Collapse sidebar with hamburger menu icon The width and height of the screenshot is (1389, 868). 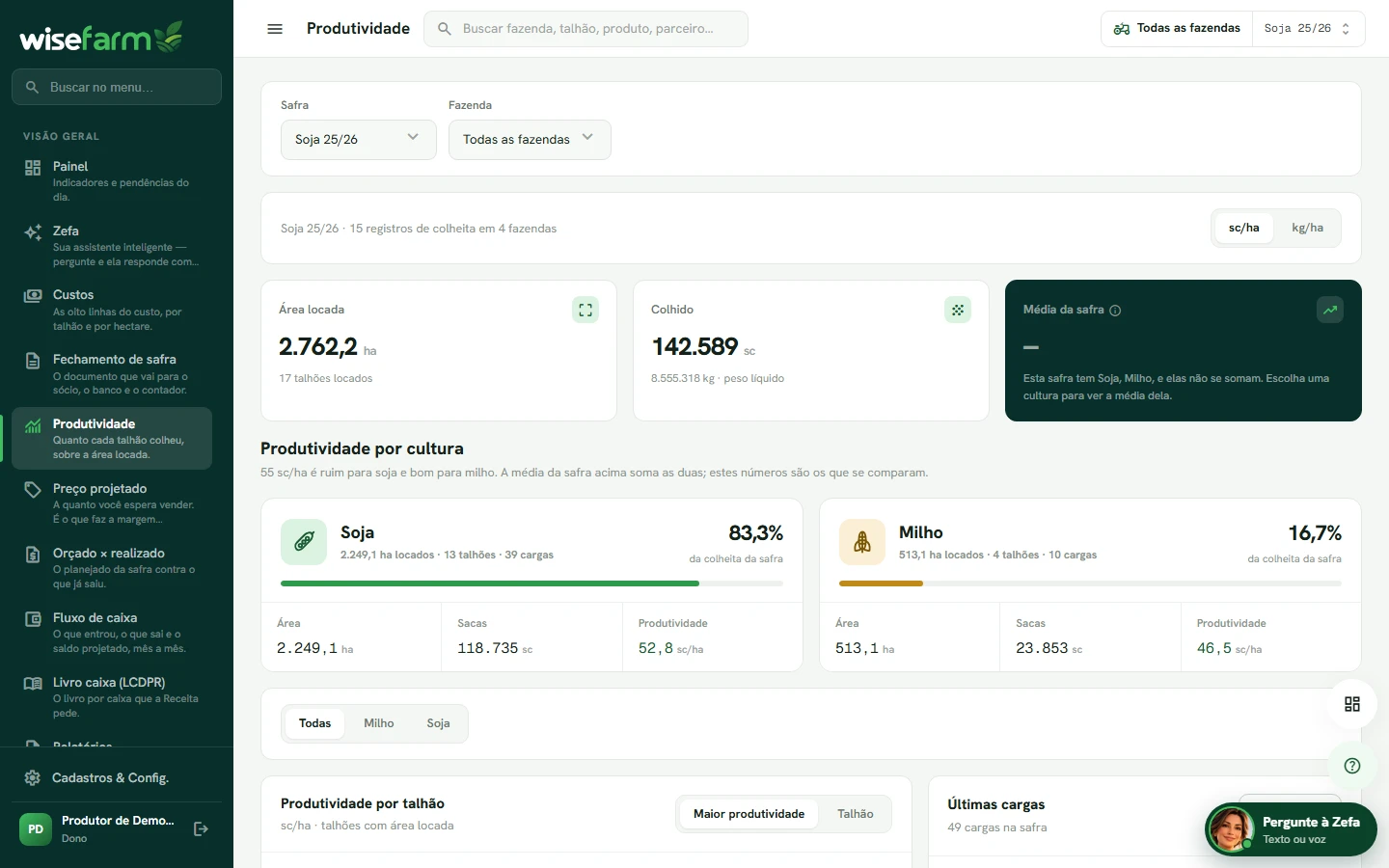pos(275,29)
